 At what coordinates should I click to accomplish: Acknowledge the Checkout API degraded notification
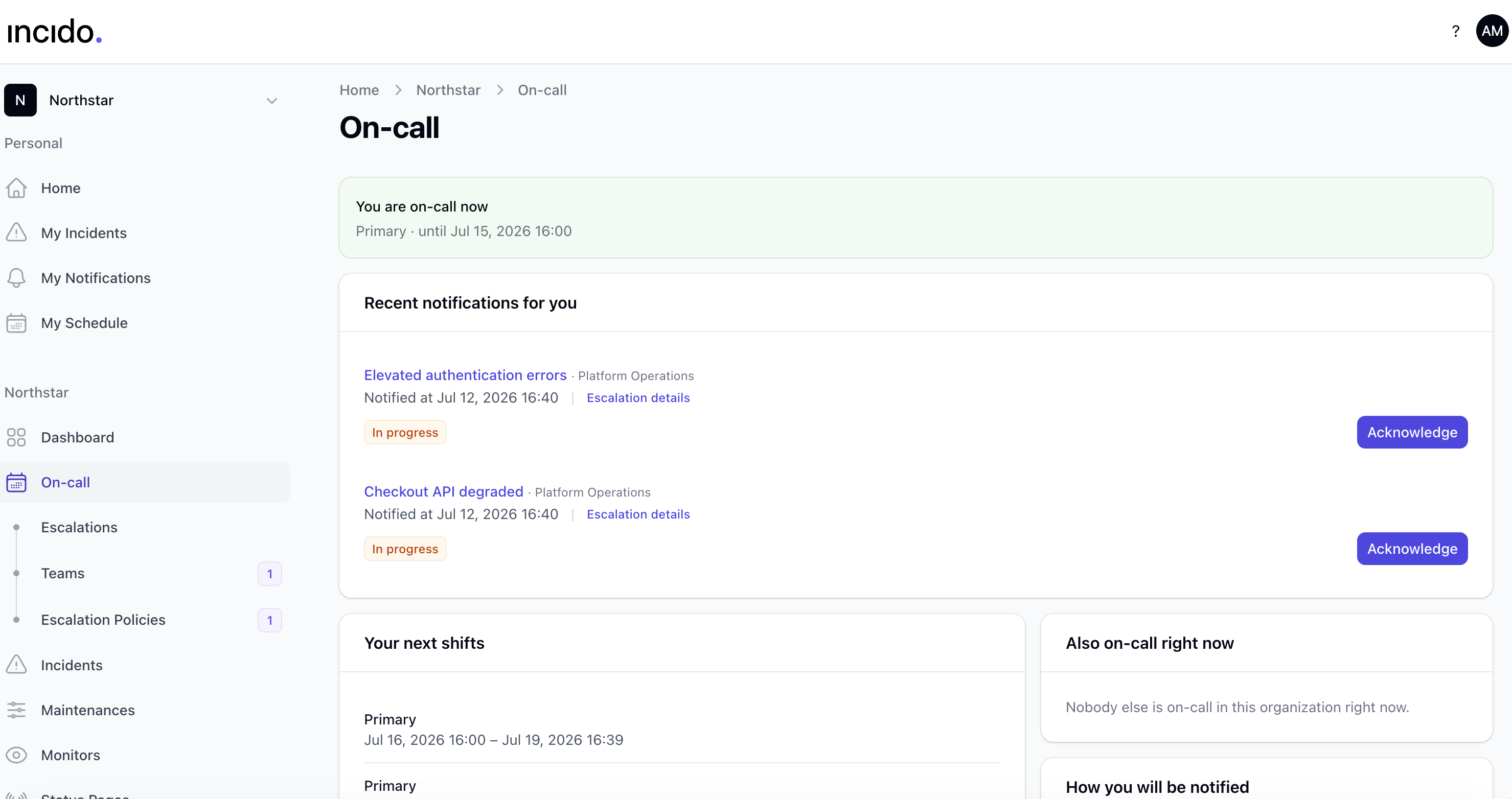pos(1412,549)
